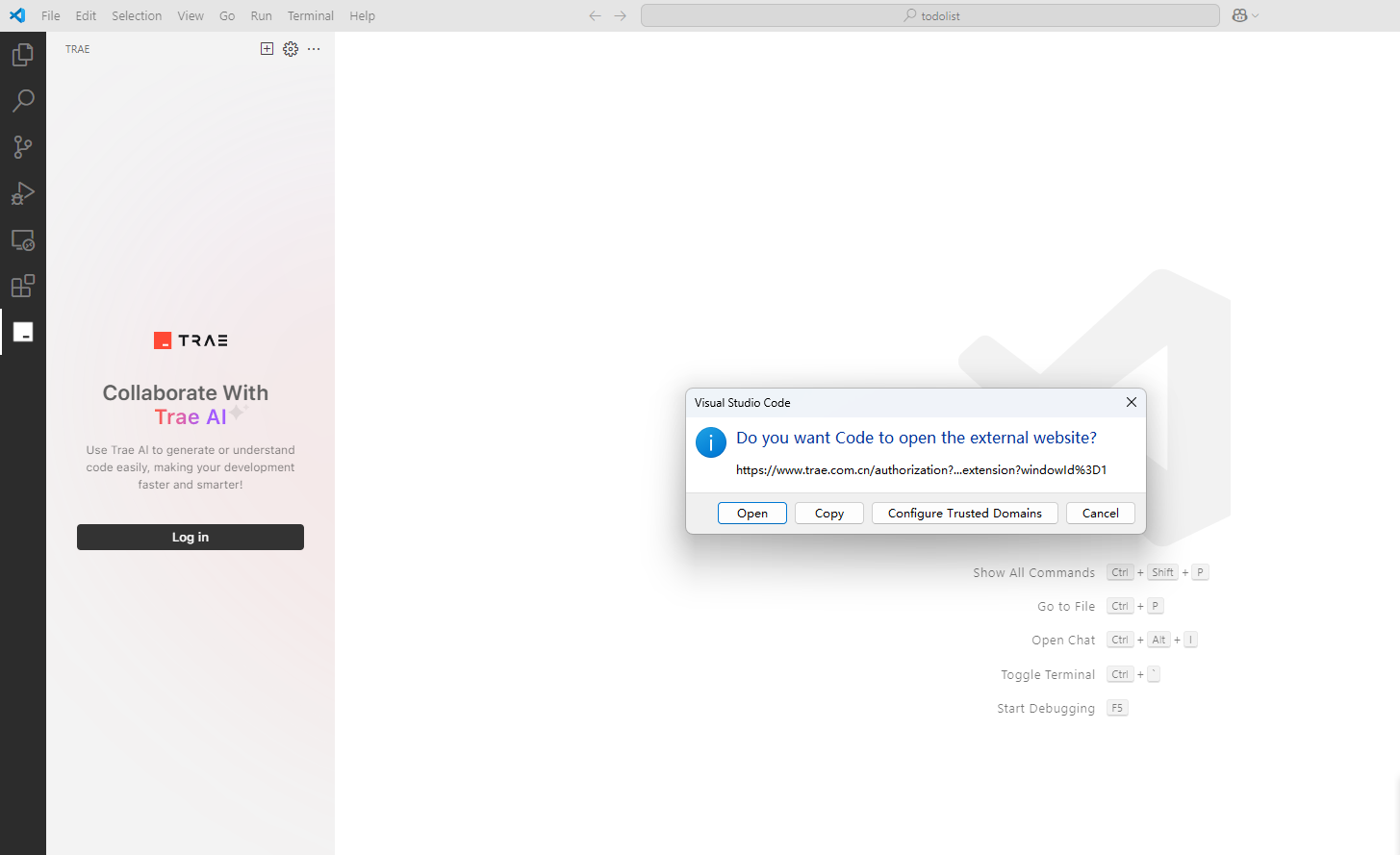1400x855 pixels.
Task: Click the TRAE logo in side panel
Action: pos(191,340)
